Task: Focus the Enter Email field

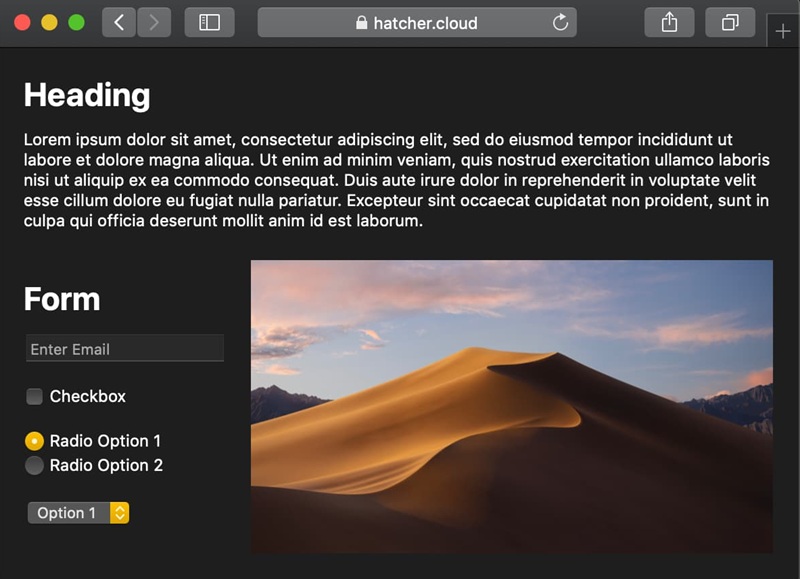Action: point(124,348)
